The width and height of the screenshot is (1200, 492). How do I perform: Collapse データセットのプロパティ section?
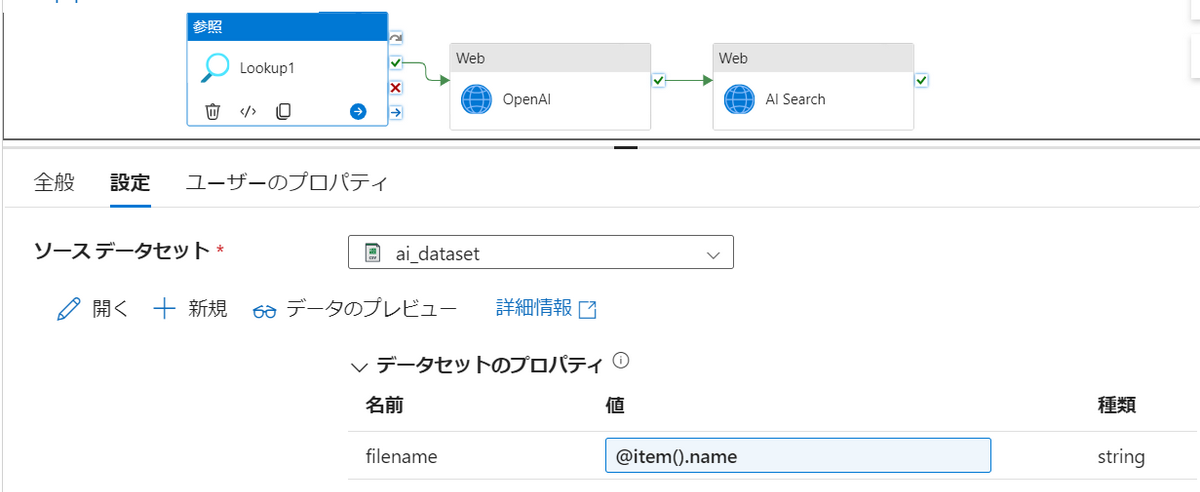tap(360, 367)
